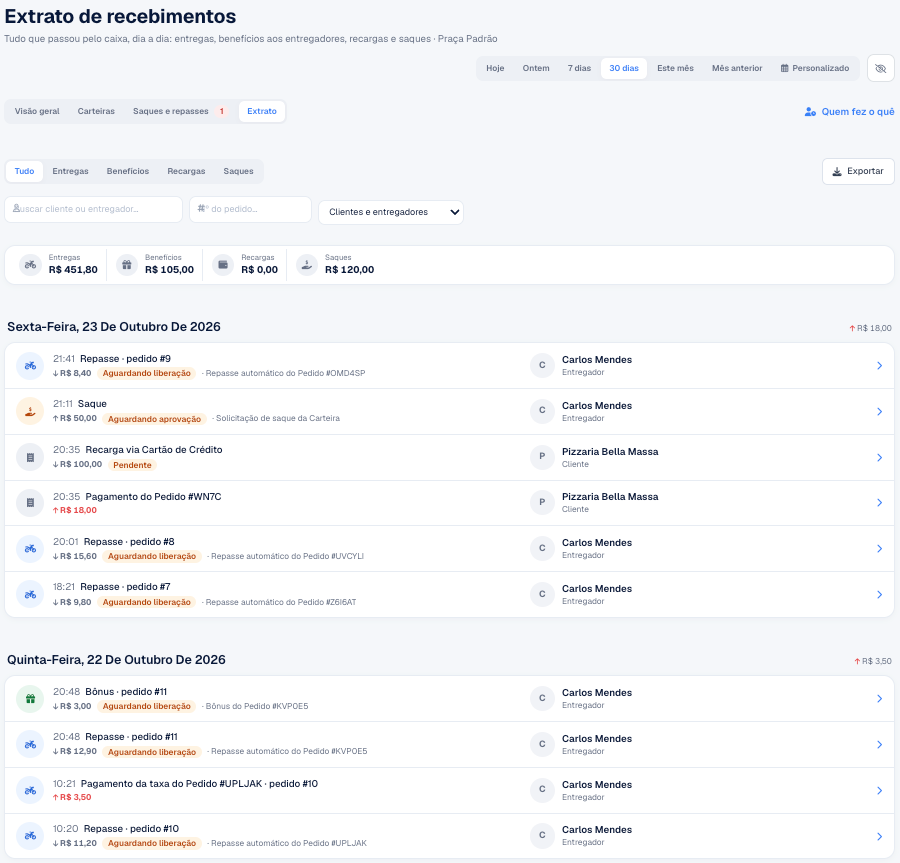
Task: Click the Nº do pedido input field
Action: tap(250, 209)
